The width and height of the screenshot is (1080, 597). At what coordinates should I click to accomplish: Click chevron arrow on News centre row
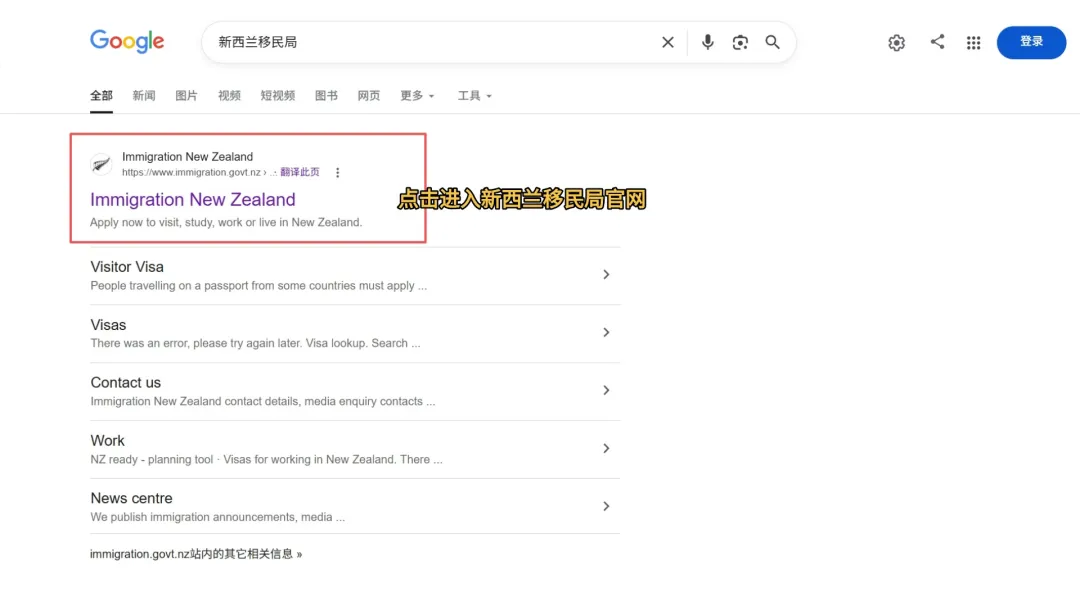coord(606,506)
